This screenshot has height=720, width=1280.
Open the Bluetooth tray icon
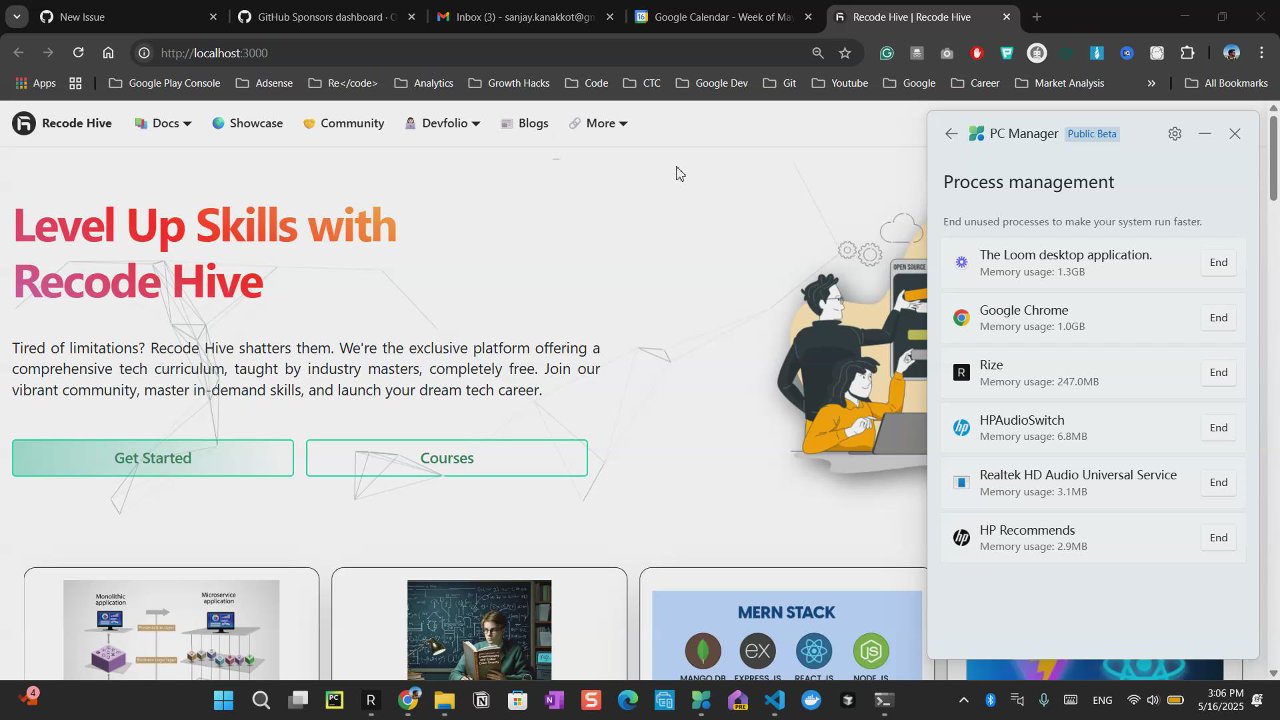[991, 700]
